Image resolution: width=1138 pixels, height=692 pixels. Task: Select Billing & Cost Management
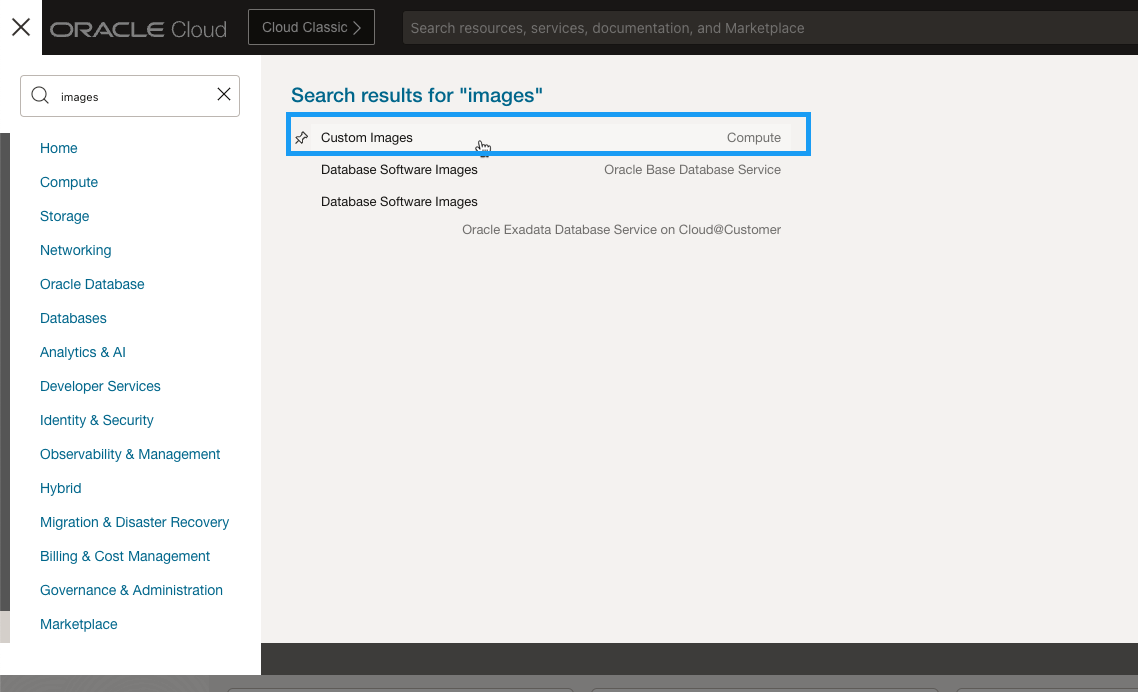tap(124, 556)
